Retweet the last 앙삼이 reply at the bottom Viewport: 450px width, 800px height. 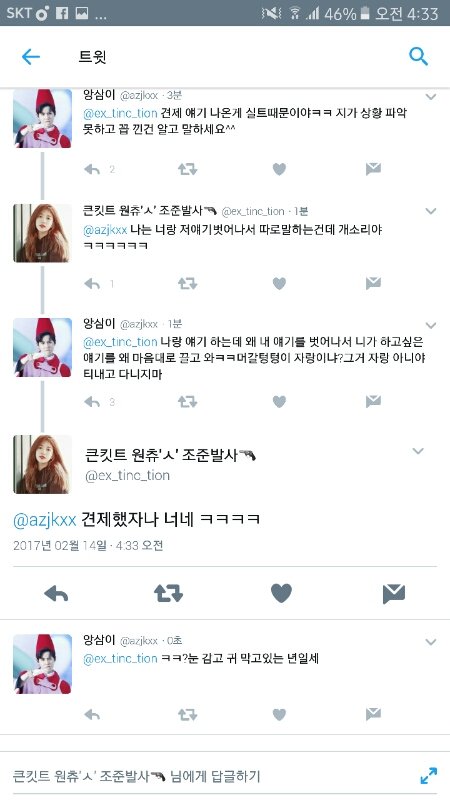coord(187,715)
